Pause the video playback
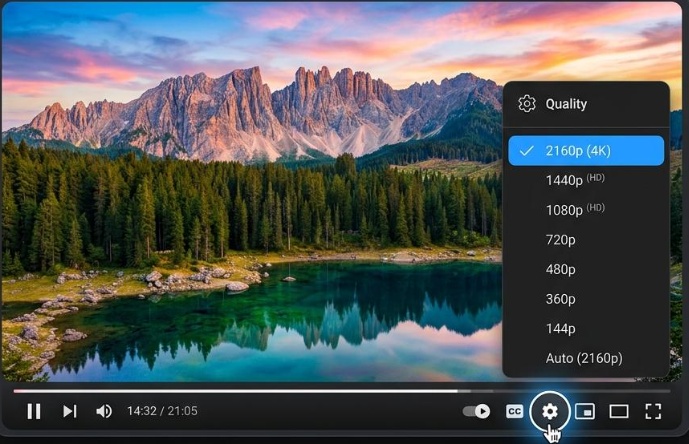Viewport: 689px width, 444px height. click(x=34, y=411)
